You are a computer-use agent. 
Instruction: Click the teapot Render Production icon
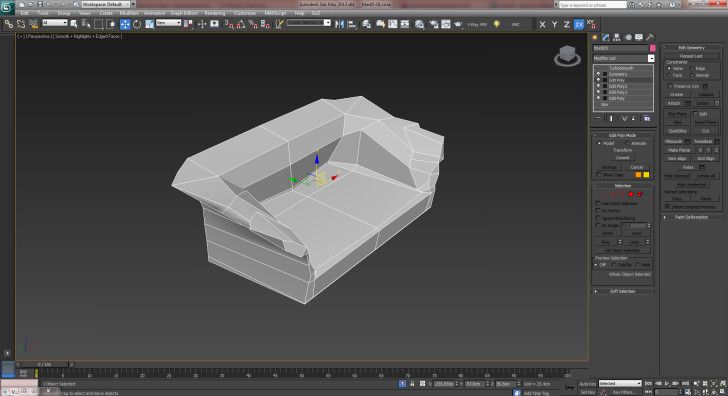click(458, 24)
